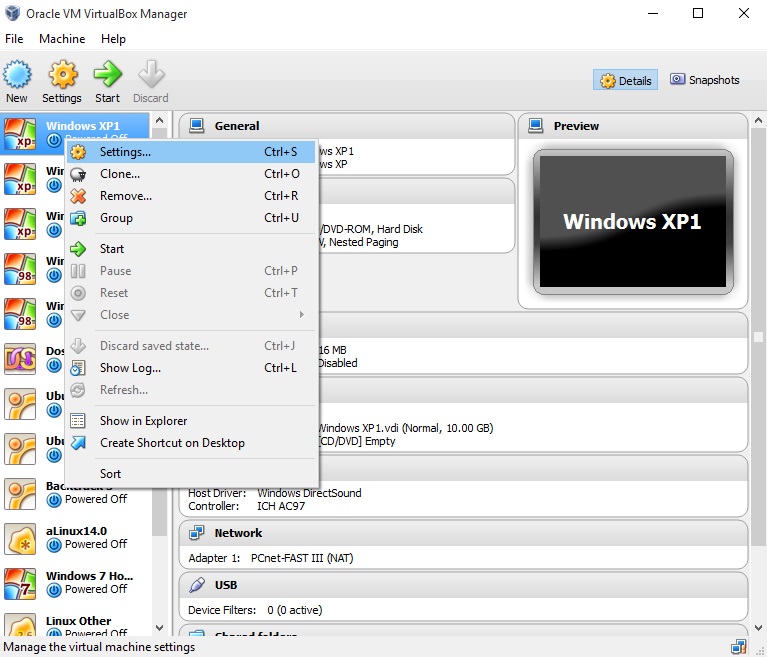The height and width of the screenshot is (657, 767).
Task: Click the '0 (0 active)' device filters value
Action: click(295, 610)
